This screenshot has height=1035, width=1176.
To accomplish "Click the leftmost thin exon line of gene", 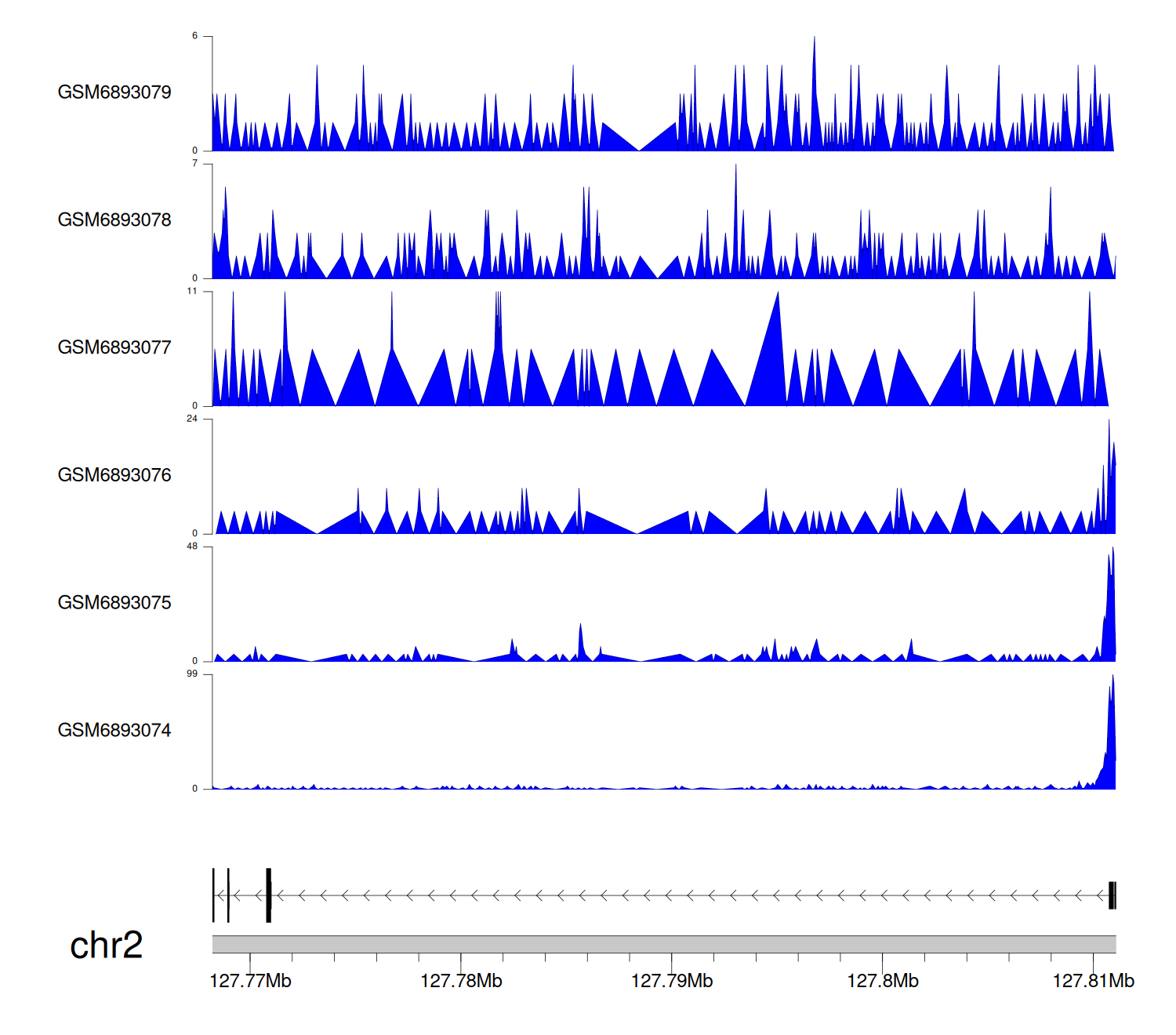I will pyautogui.click(x=213, y=895).
